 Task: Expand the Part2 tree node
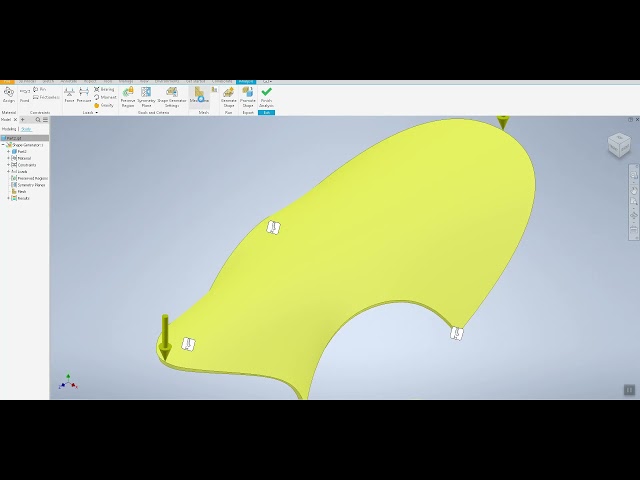9,151
